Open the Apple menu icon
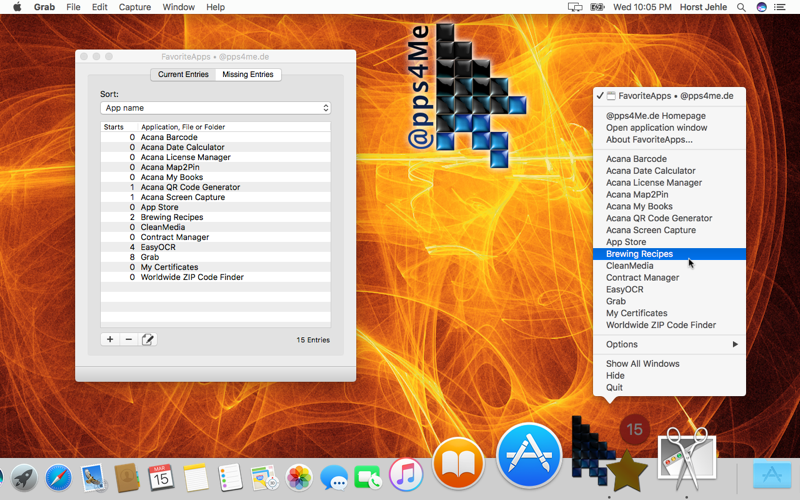Viewport: 800px width, 500px height. (17, 7)
